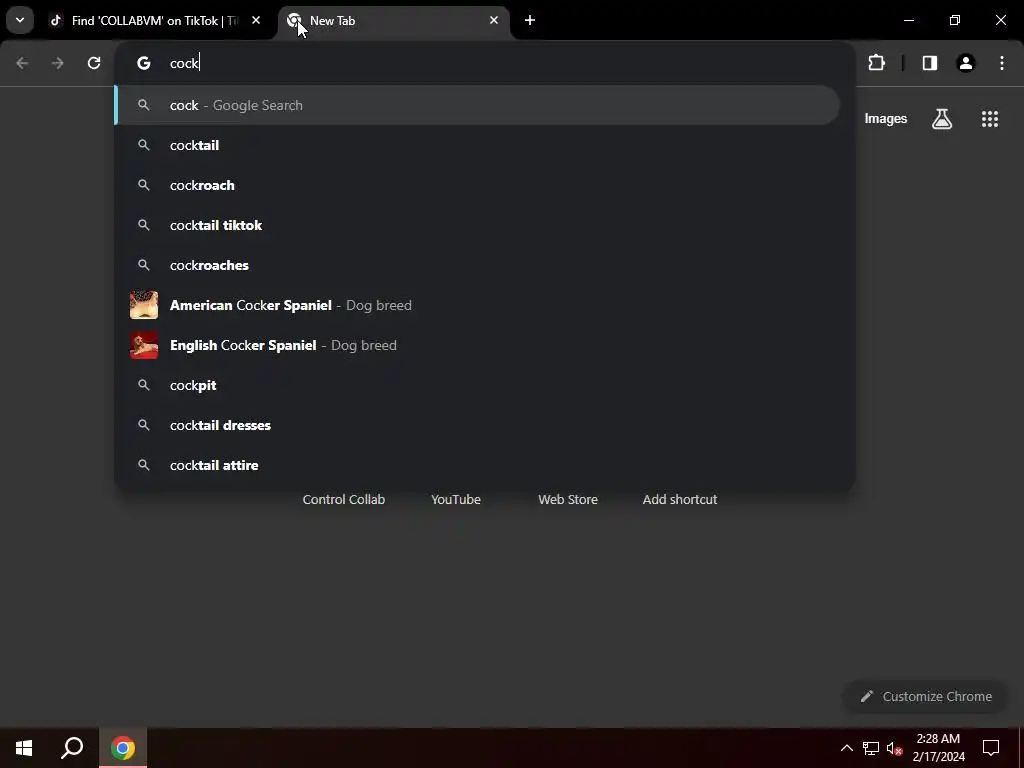Open Windows taskbar search
1024x768 pixels.
(x=72, y=748)
